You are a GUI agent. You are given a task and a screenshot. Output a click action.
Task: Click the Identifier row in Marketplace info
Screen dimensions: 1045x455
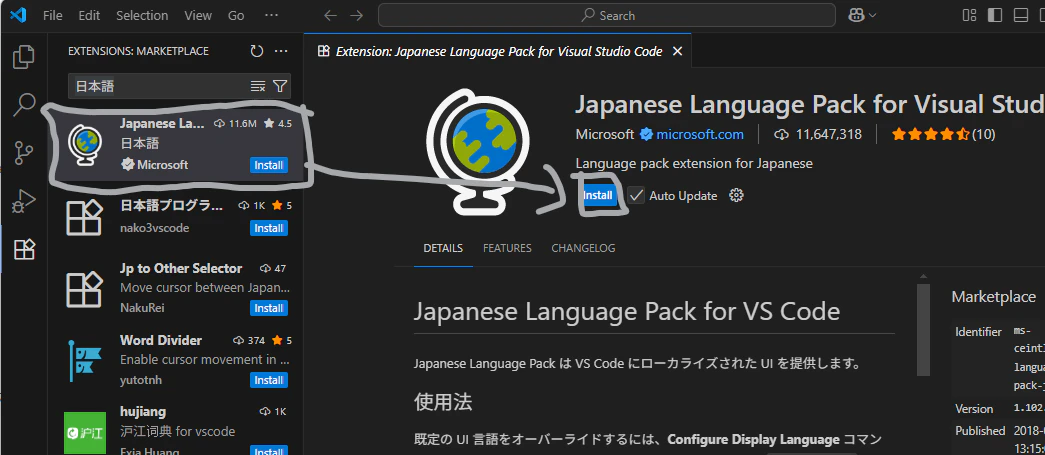tap(998, 358)
